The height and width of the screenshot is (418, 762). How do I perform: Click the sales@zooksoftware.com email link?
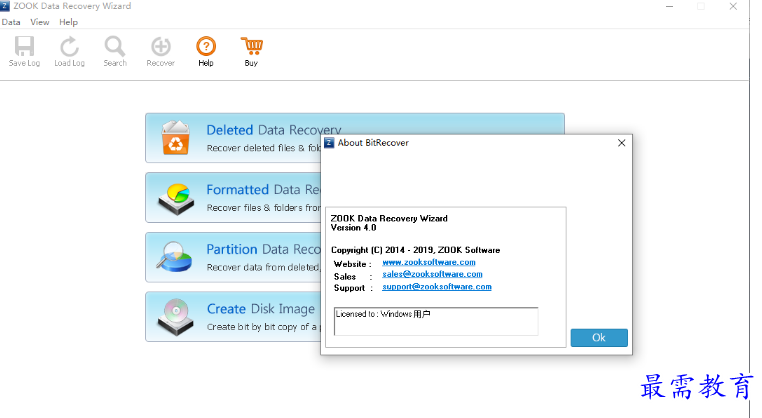(432, 274)
